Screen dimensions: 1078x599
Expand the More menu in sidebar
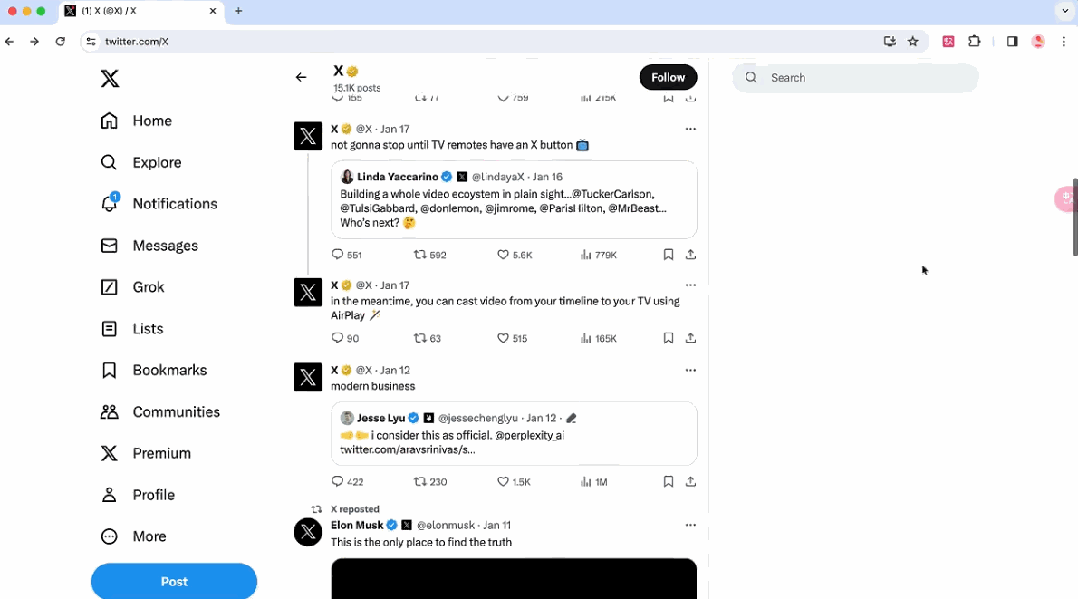coord(133,536)
